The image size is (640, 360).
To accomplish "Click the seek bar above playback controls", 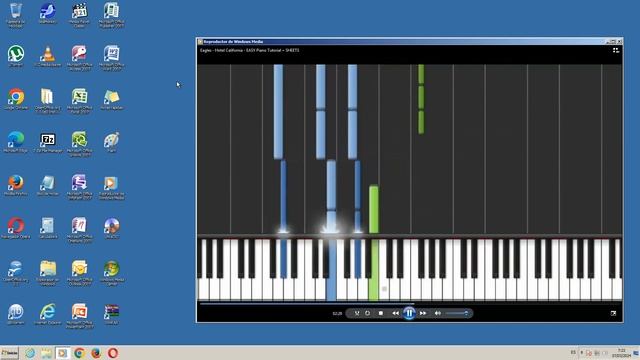I will click(x=409, y=304).
